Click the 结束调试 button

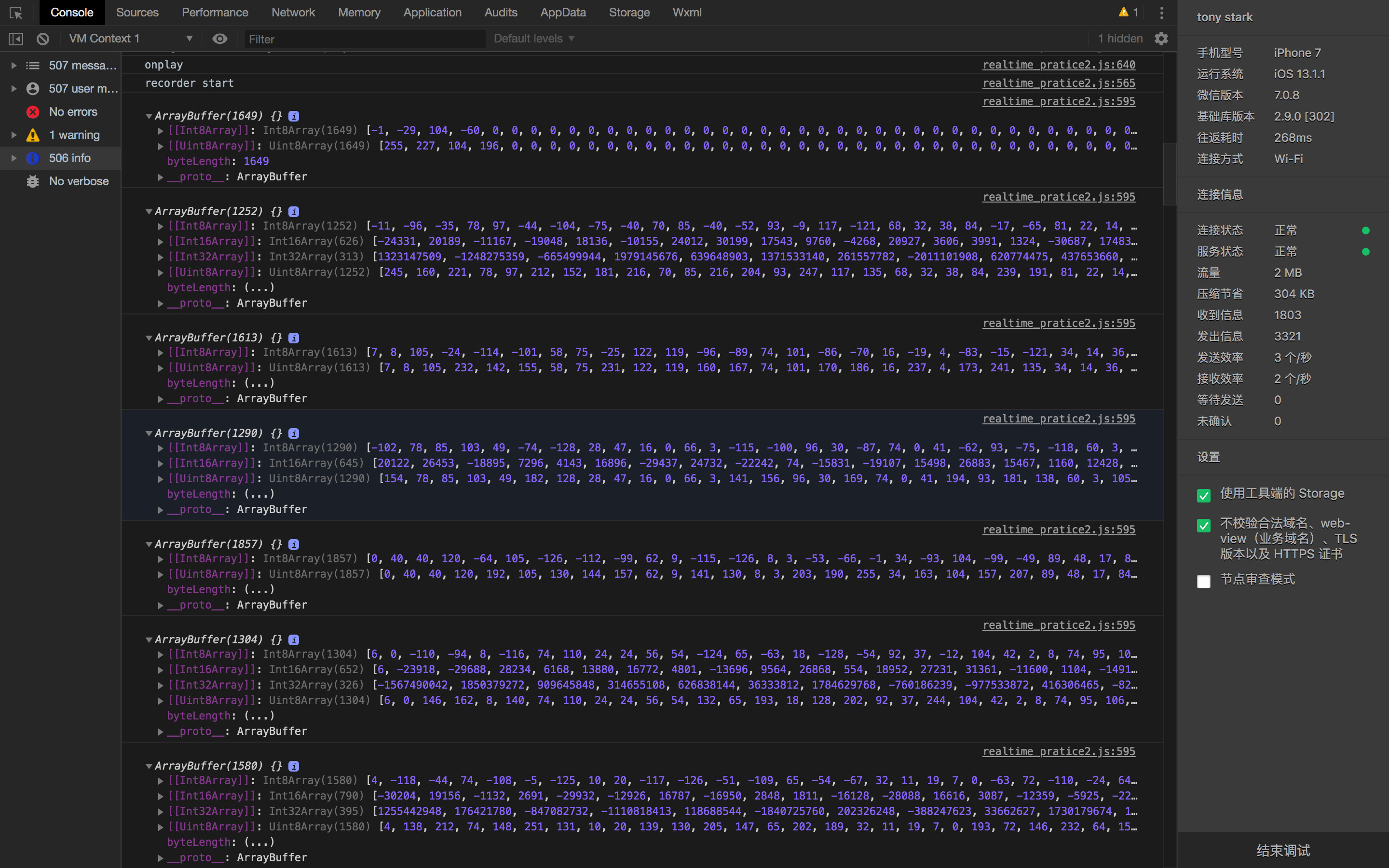[x=1283, y=850]
